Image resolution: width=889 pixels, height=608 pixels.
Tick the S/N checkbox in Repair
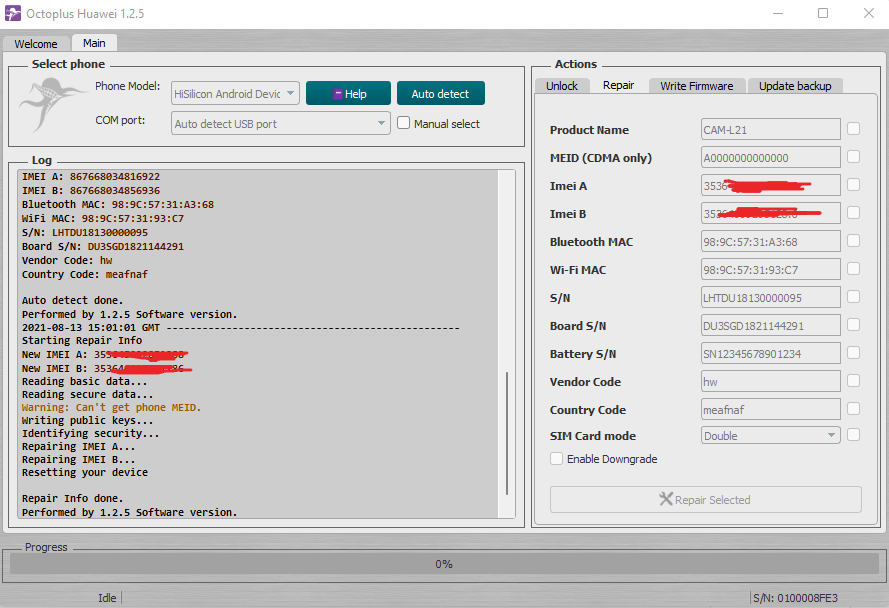(853, 297)
